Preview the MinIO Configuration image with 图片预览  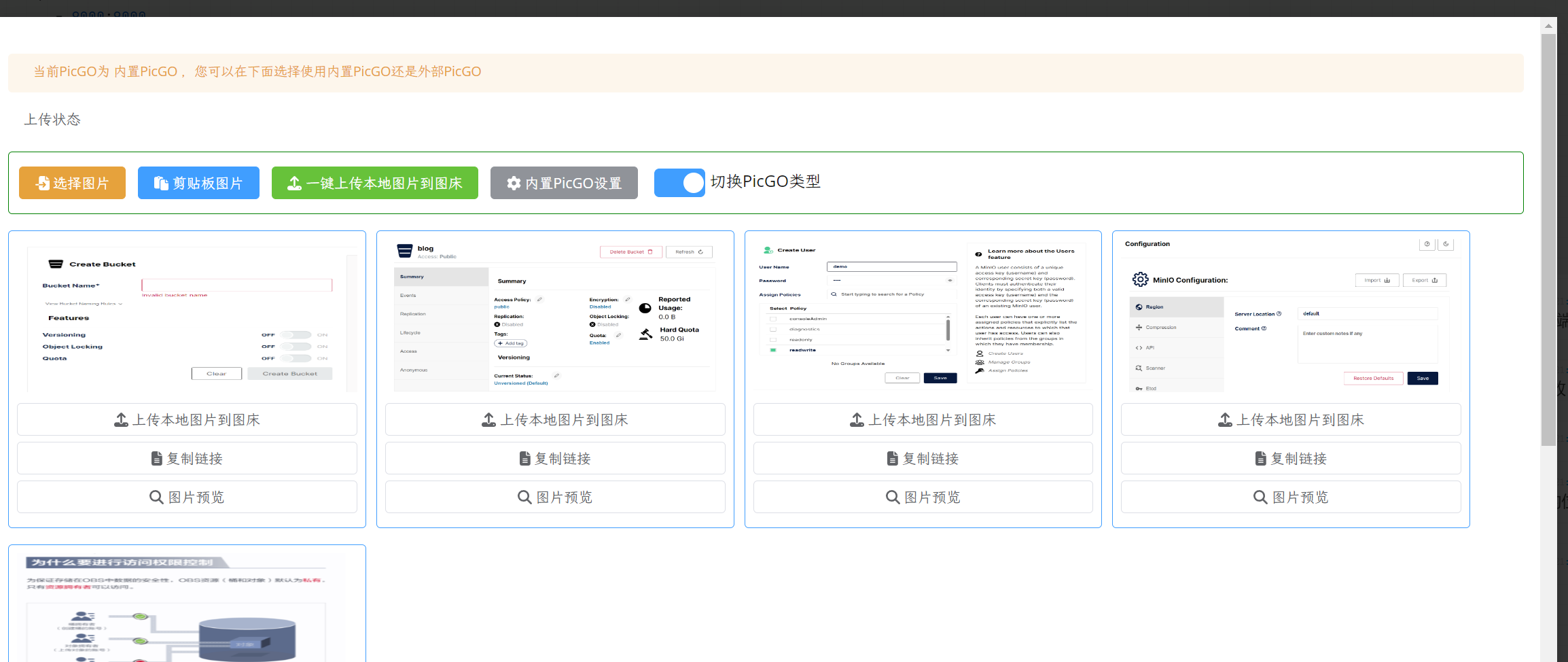[x=1291, y=497]
